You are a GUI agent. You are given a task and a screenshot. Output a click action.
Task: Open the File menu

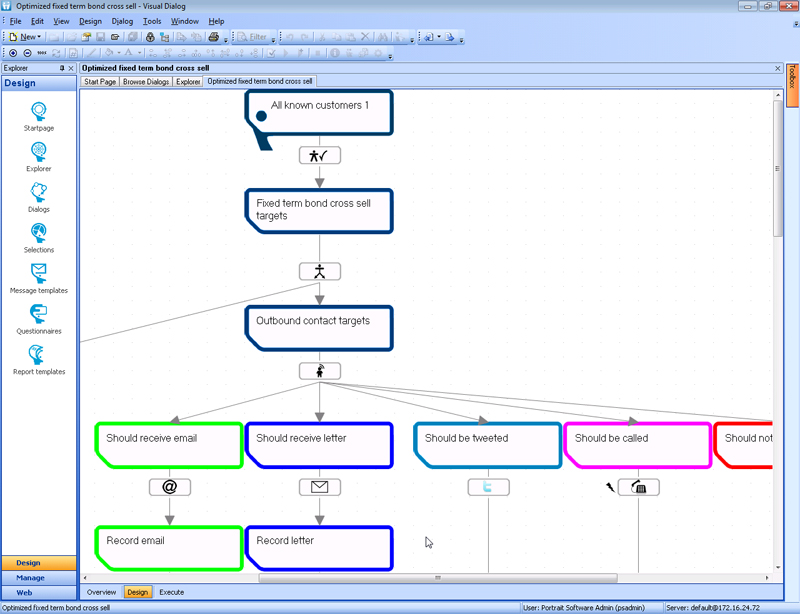tap(15, 21)
